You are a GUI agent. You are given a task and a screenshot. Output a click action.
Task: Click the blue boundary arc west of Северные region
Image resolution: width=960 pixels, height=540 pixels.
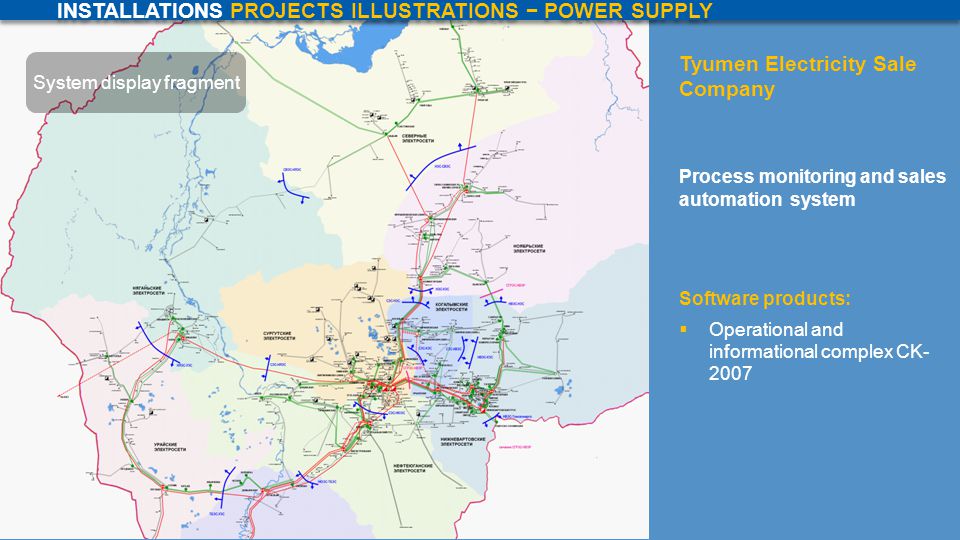pos(294,188)
